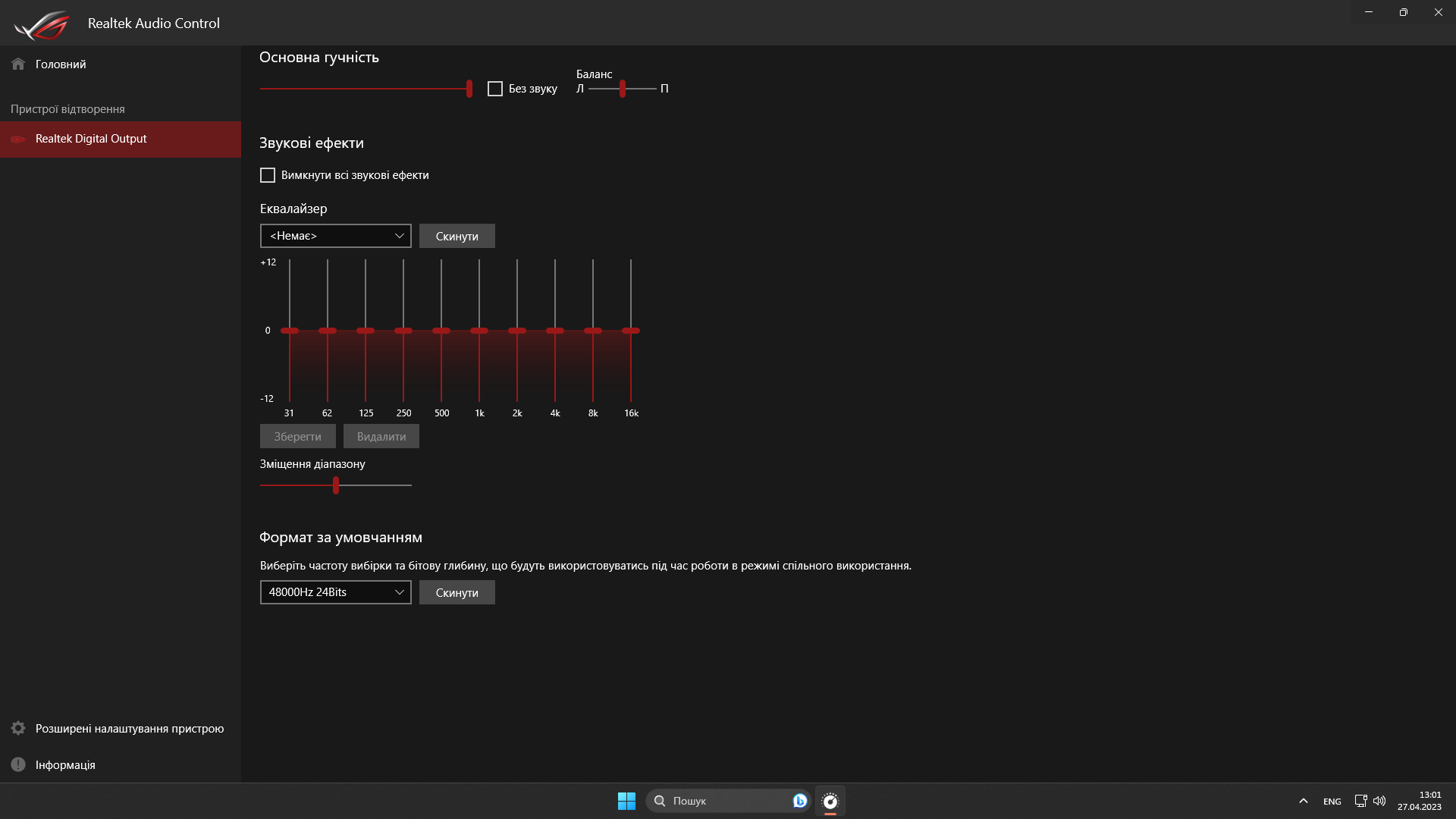Click the ROG logo icon
Image resolution: width=1456 pixels, height=819 pixels.
click(42, 24)
